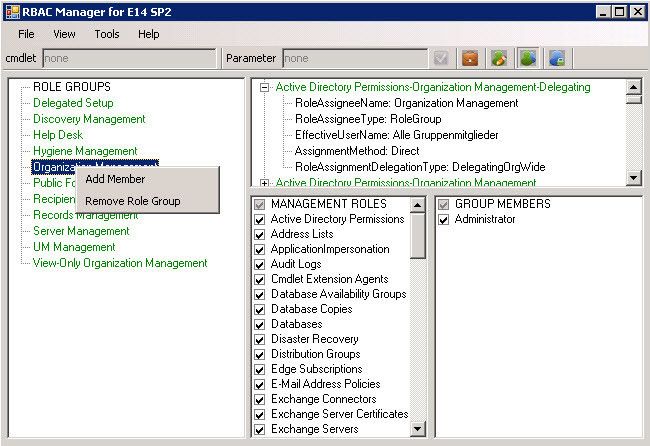
Task: Click 'RoleAssigneeType: RoleGroup' row
Action: pos(368,119)
